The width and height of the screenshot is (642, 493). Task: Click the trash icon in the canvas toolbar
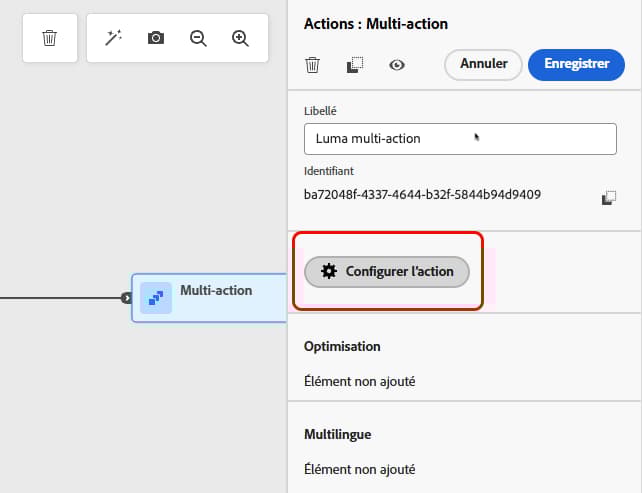49,38
